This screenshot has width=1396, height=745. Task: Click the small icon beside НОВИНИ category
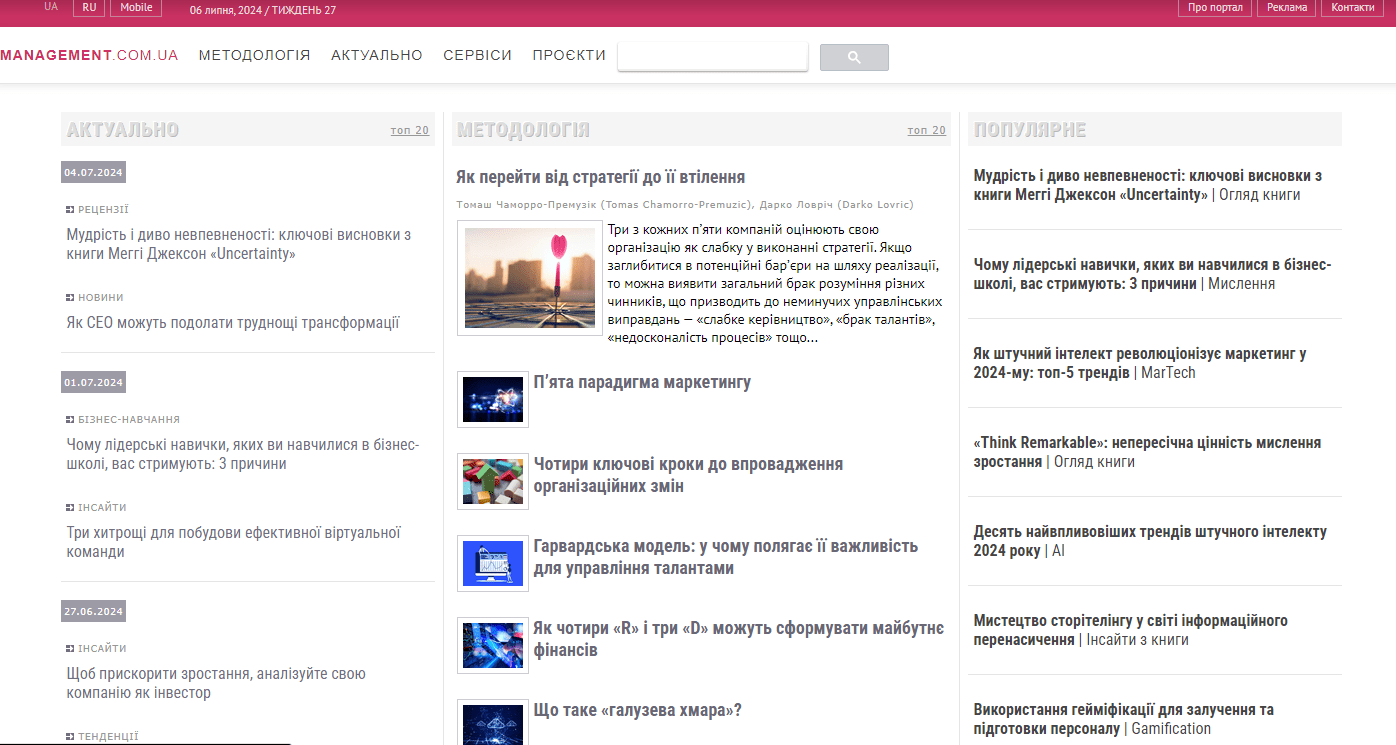tap(70, 298)
